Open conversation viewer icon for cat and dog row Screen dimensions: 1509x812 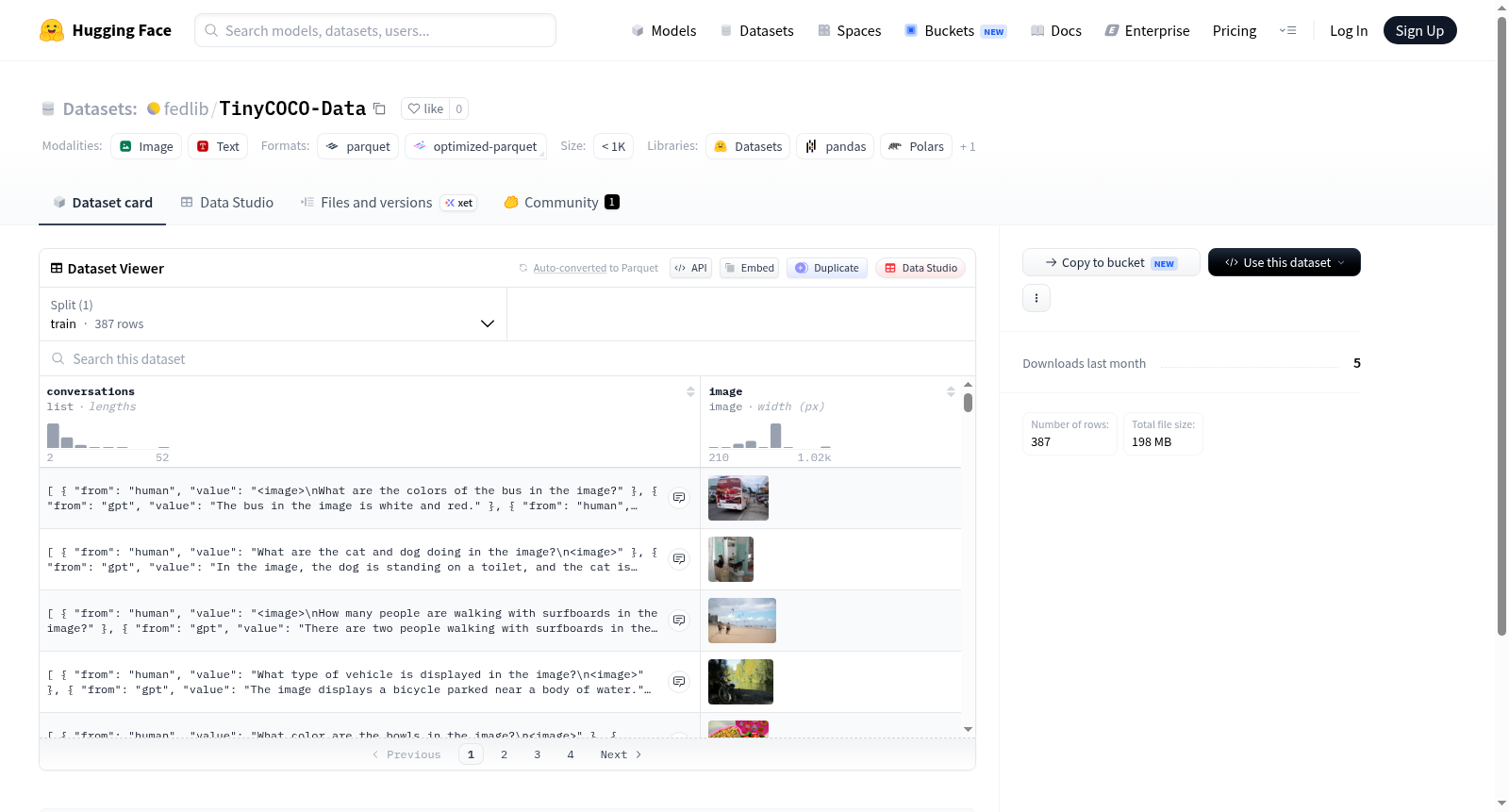click(679, 559)
